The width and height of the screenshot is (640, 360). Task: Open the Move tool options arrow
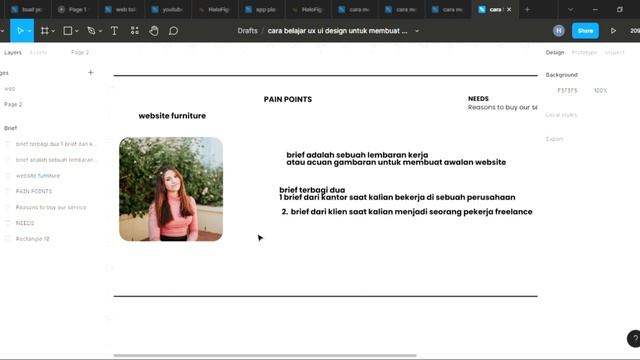[x=29, y=31]
